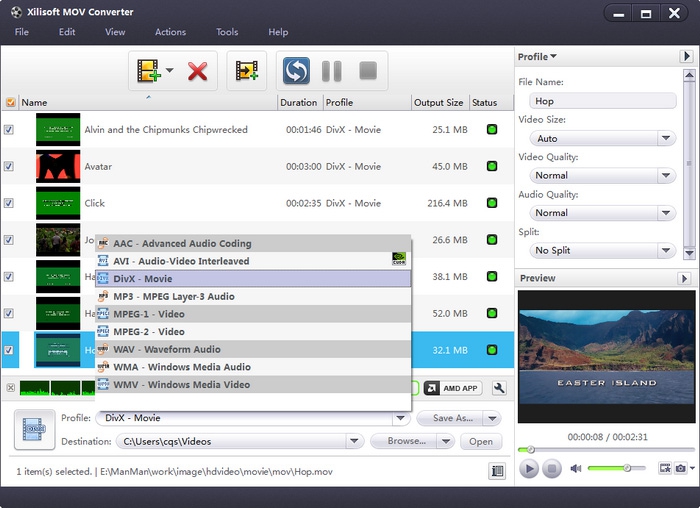Choose WMV - Windows Media Video profile

pos(253,385)
